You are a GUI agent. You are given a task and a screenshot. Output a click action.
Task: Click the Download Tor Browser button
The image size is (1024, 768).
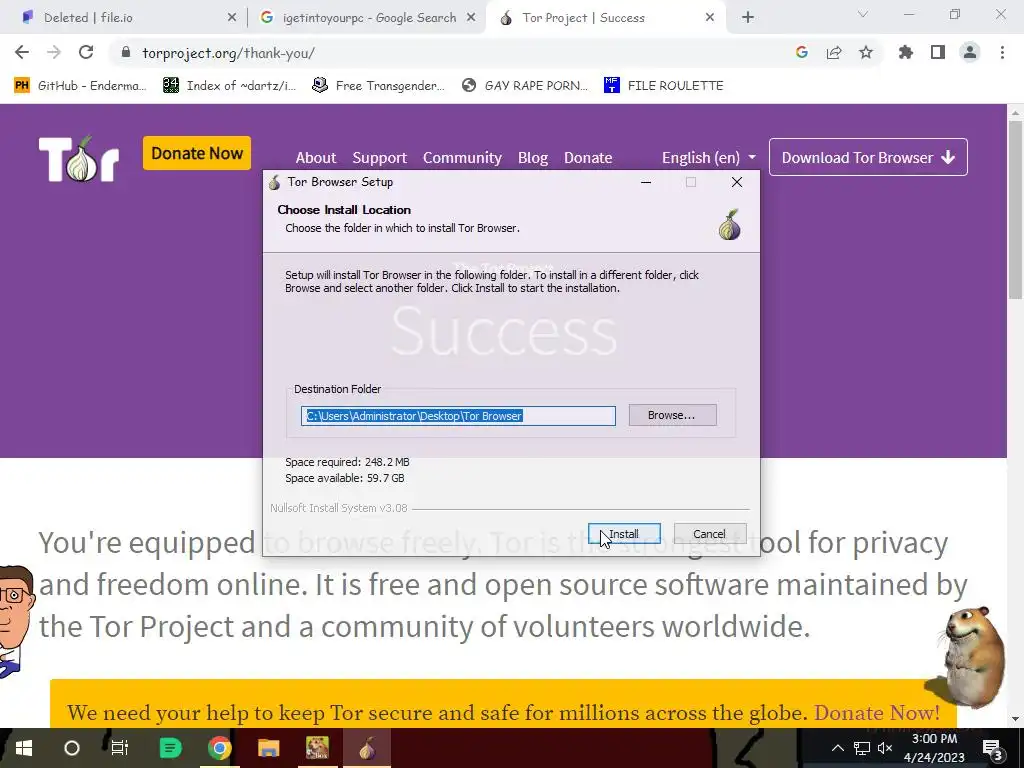tap(868, 157)
